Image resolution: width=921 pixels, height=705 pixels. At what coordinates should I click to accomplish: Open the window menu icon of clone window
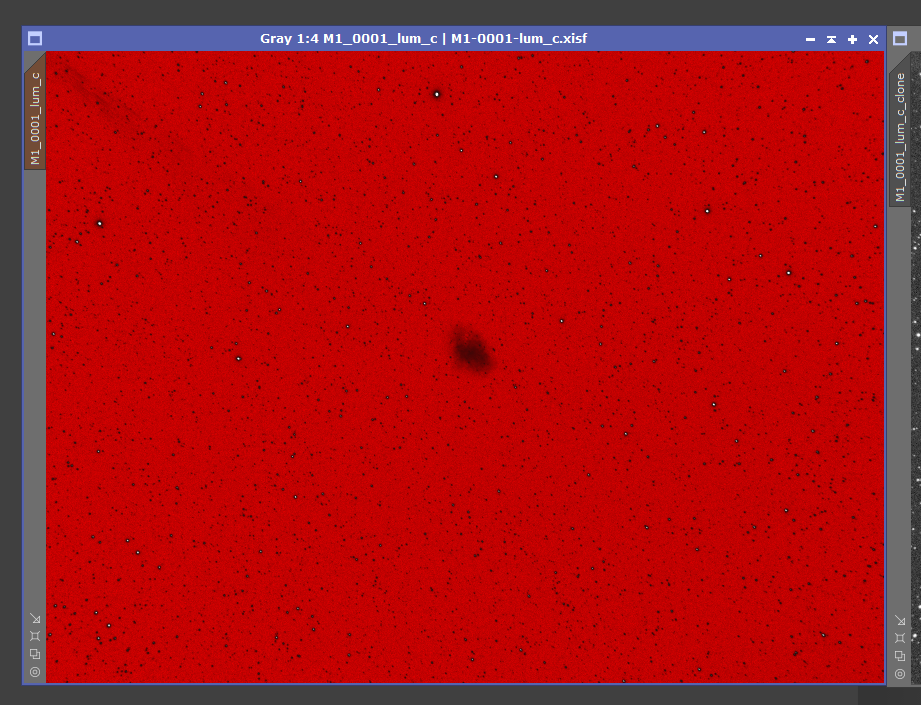pos(900,39)
